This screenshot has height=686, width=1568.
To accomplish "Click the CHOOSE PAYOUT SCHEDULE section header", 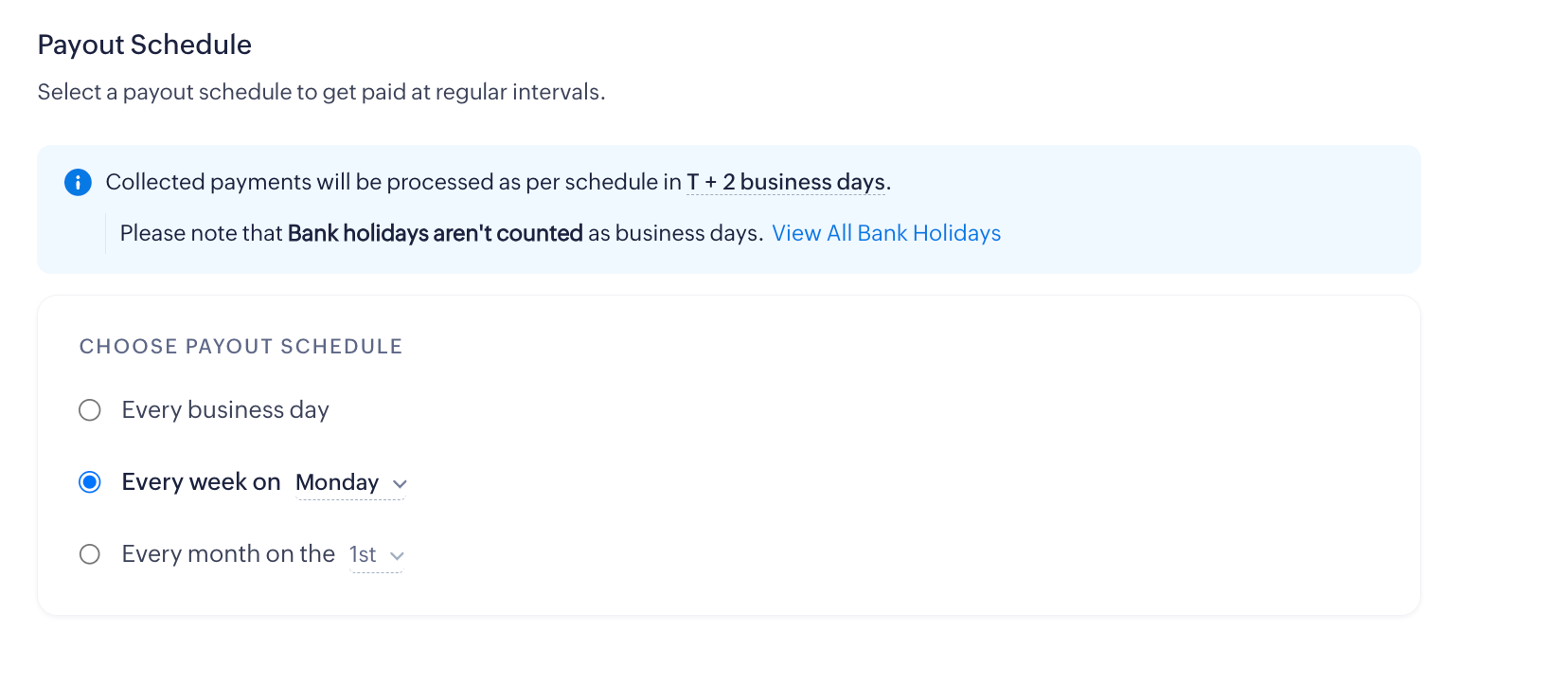I will pyautogui.click(x=241, y=347).
